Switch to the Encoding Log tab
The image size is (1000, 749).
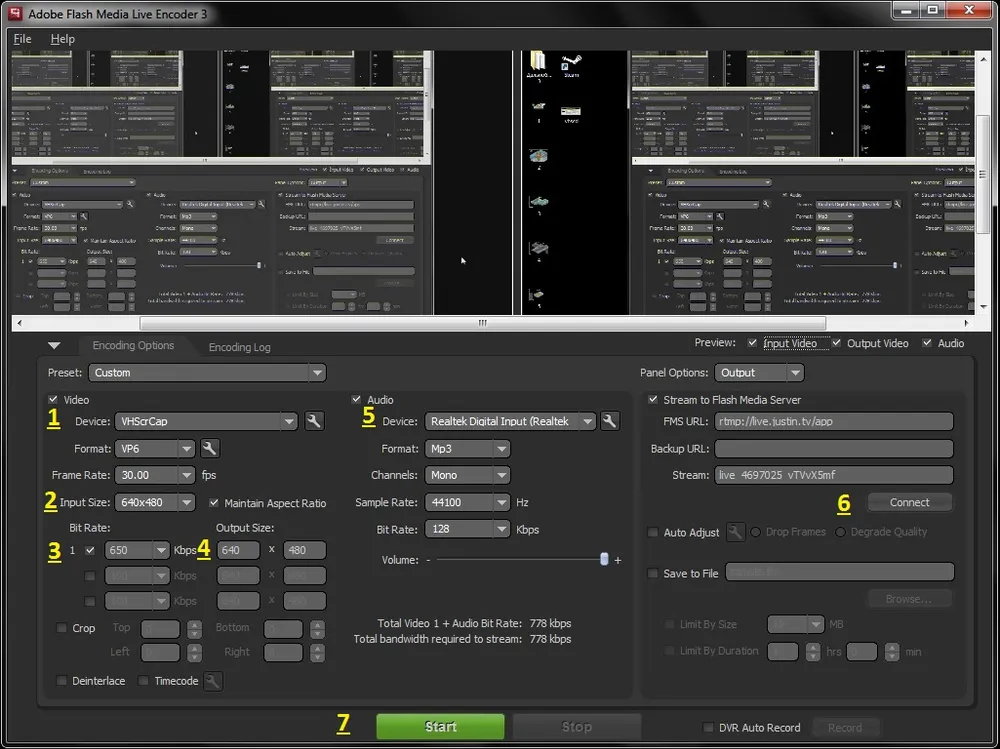[239, 347]
